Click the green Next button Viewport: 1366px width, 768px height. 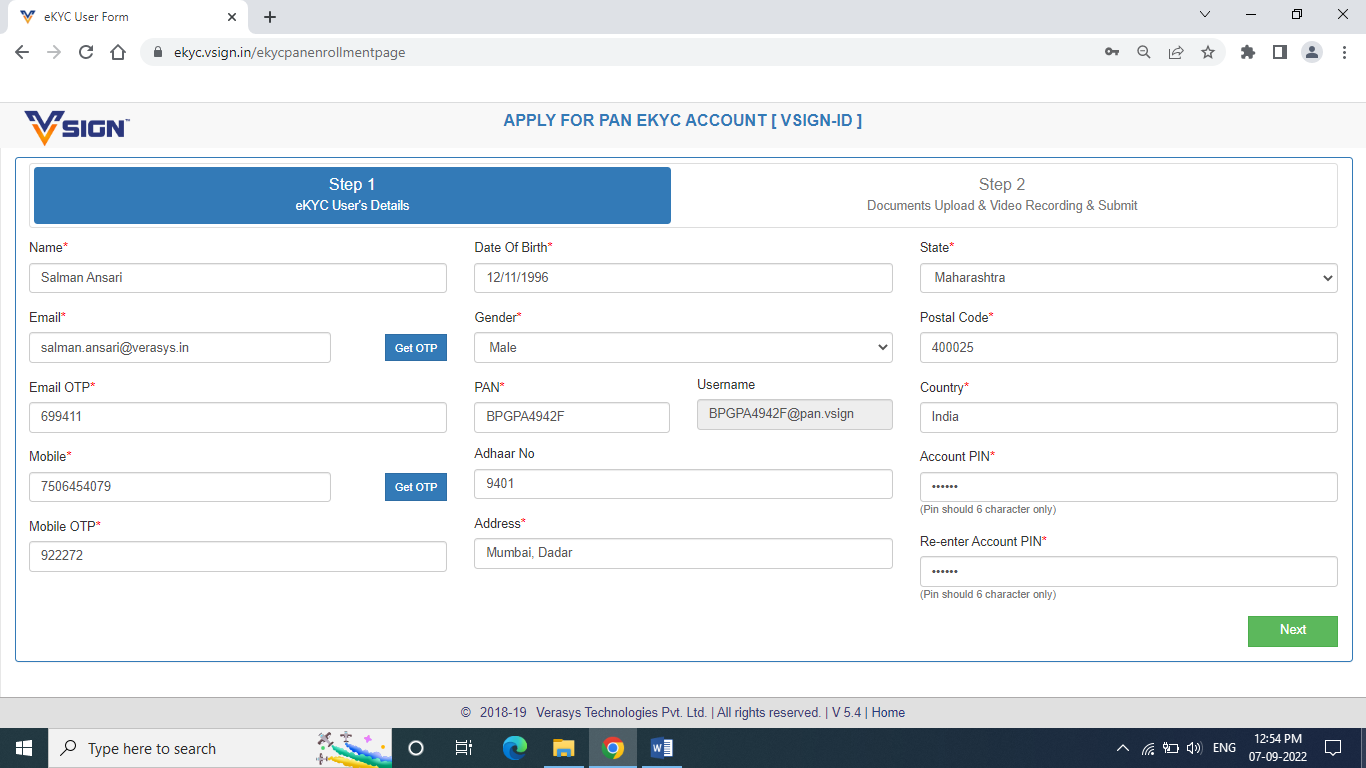(x=1292, y=630)
